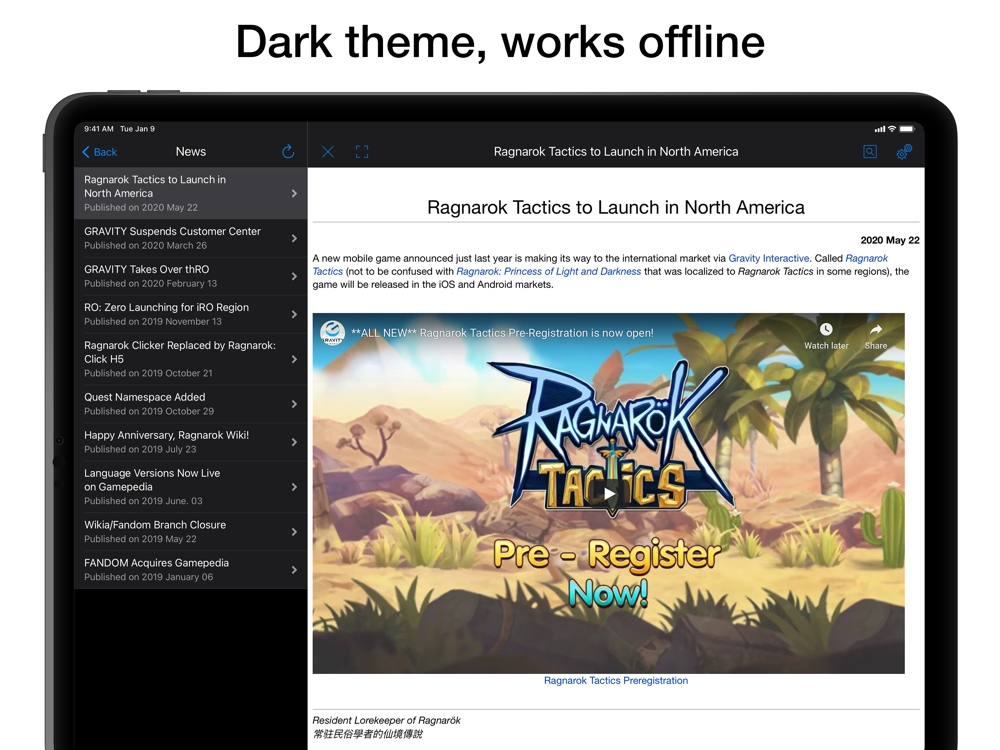Click the cellular signal icon in status bar

coord(879,129)
